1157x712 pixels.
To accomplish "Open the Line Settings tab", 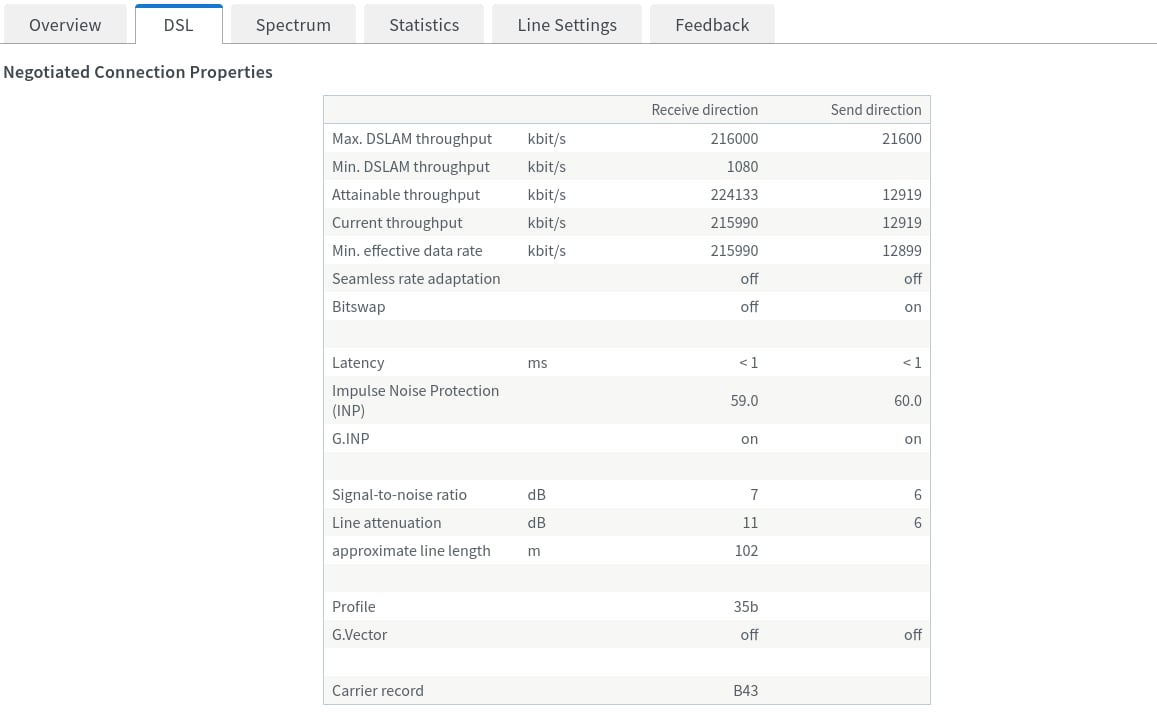I will pos(567,25).
